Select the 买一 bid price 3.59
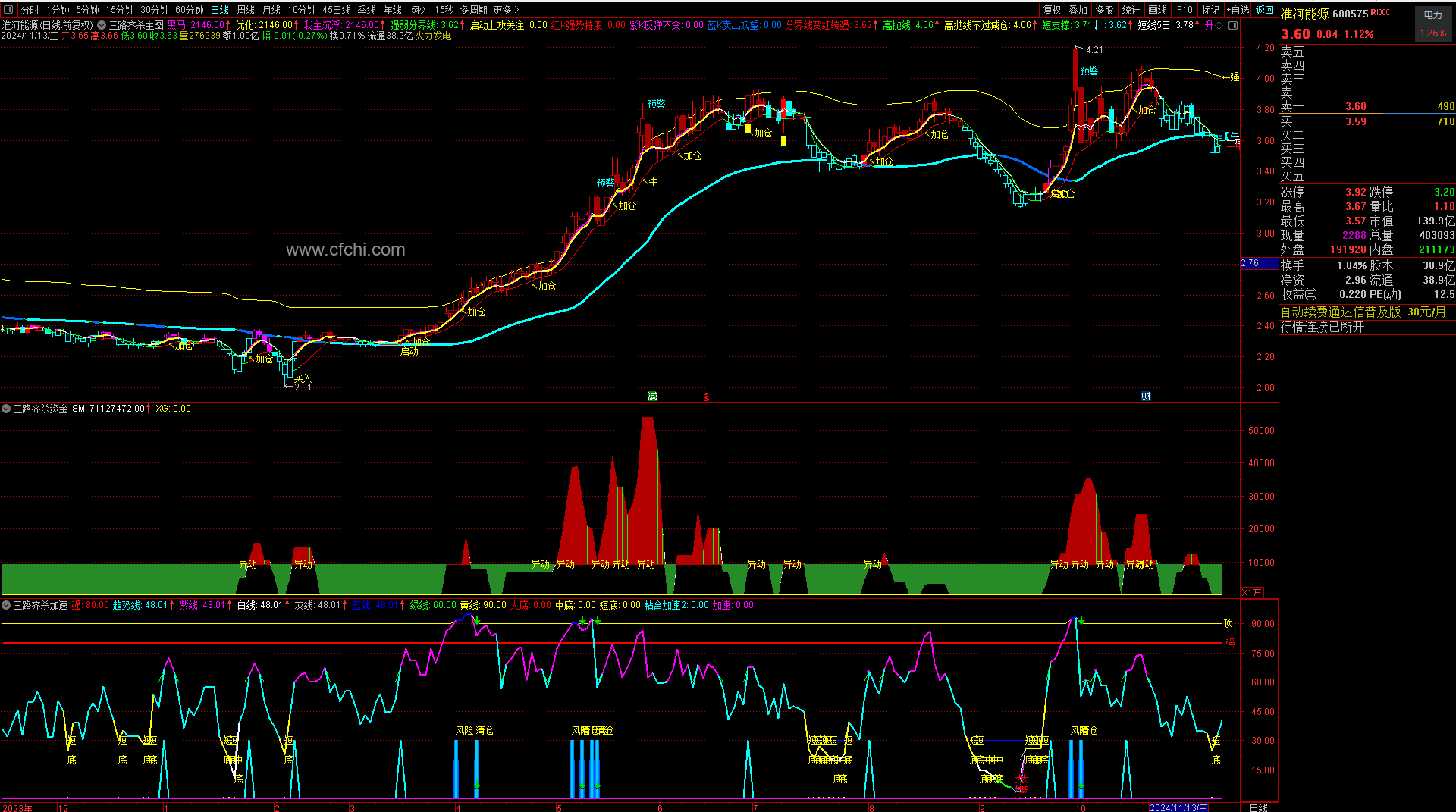 (x=1356, y=121)
